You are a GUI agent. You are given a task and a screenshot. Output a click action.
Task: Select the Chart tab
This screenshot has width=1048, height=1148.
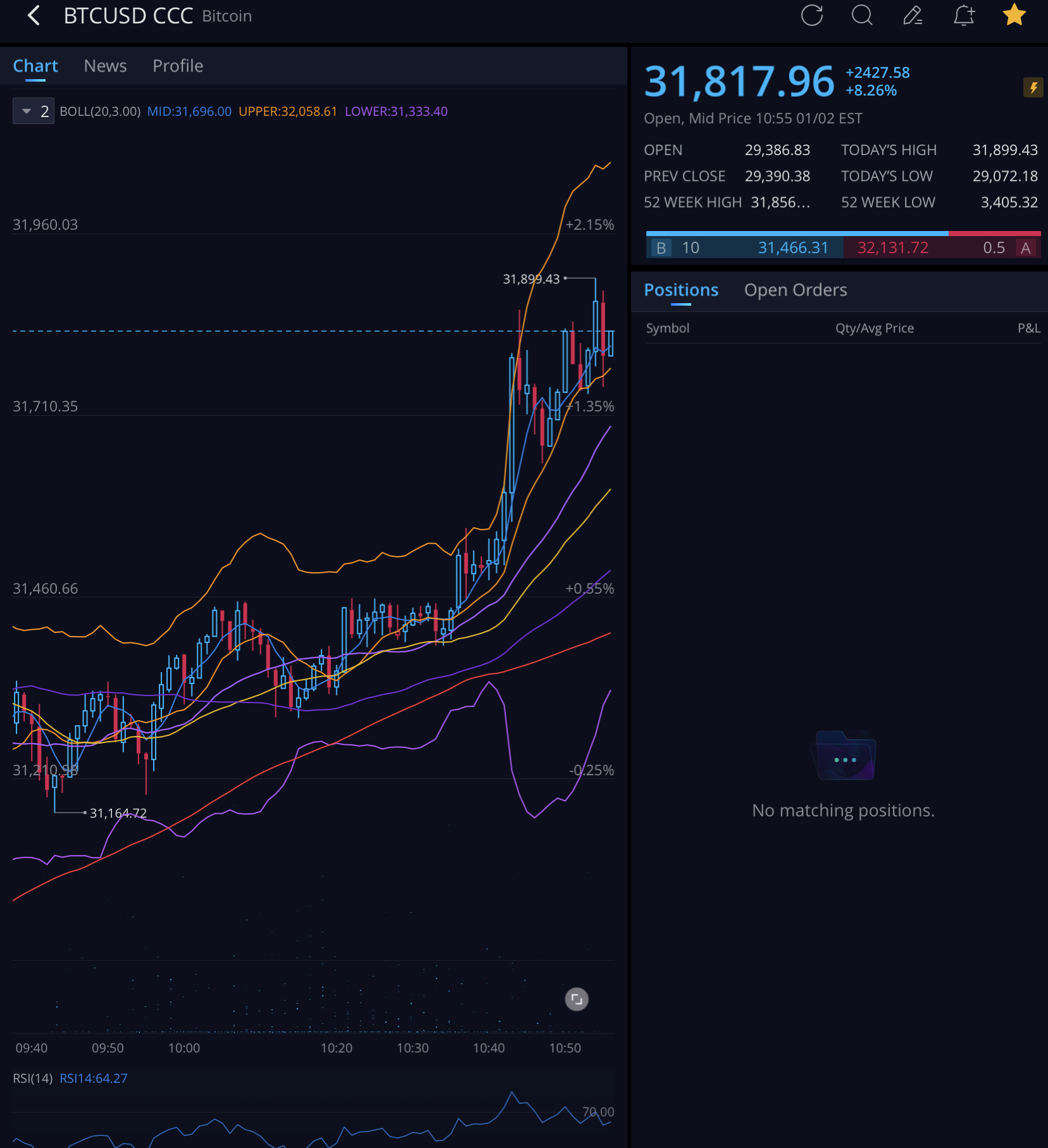tap(35, 66)
